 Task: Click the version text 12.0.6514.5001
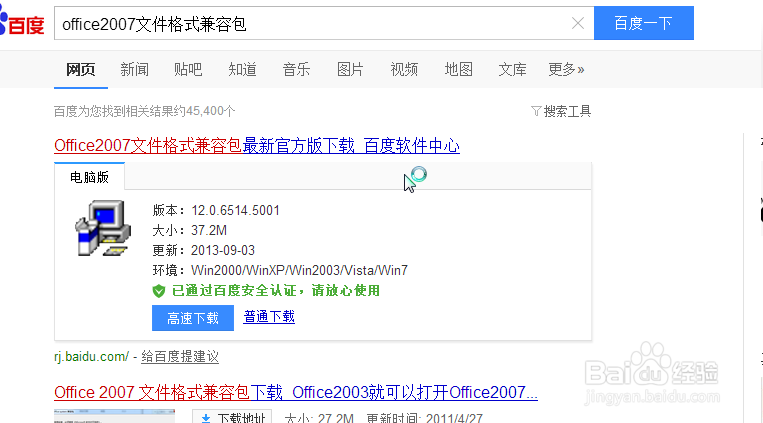point(236,210)
